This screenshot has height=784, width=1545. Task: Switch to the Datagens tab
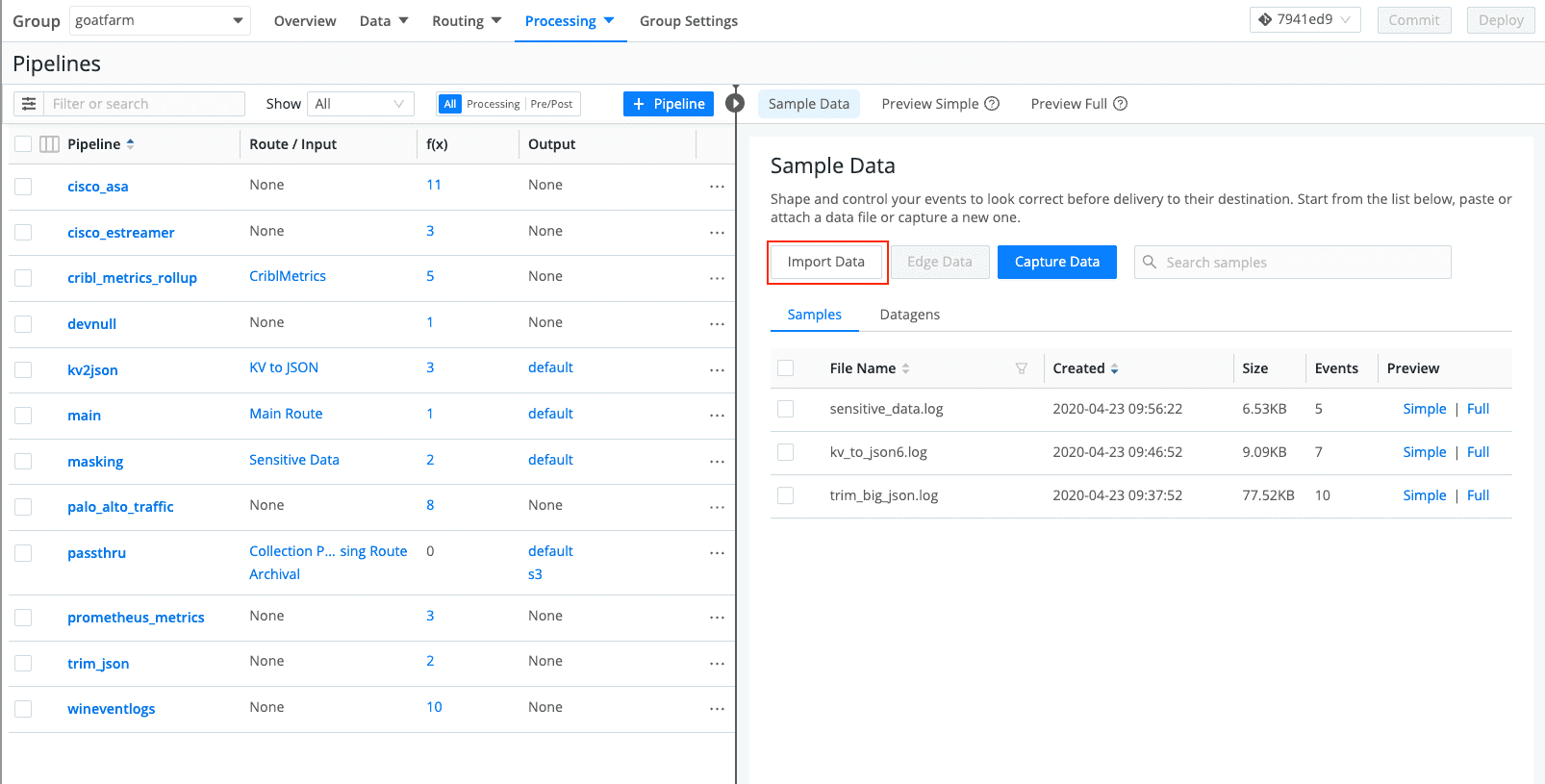(x=909, y=315)
